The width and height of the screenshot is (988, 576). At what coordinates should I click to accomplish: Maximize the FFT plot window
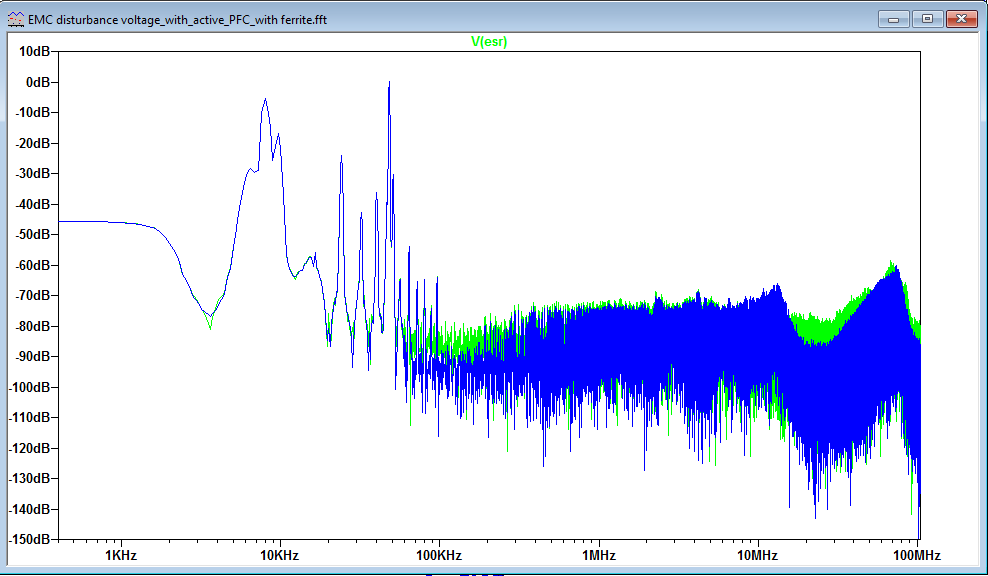928,19
